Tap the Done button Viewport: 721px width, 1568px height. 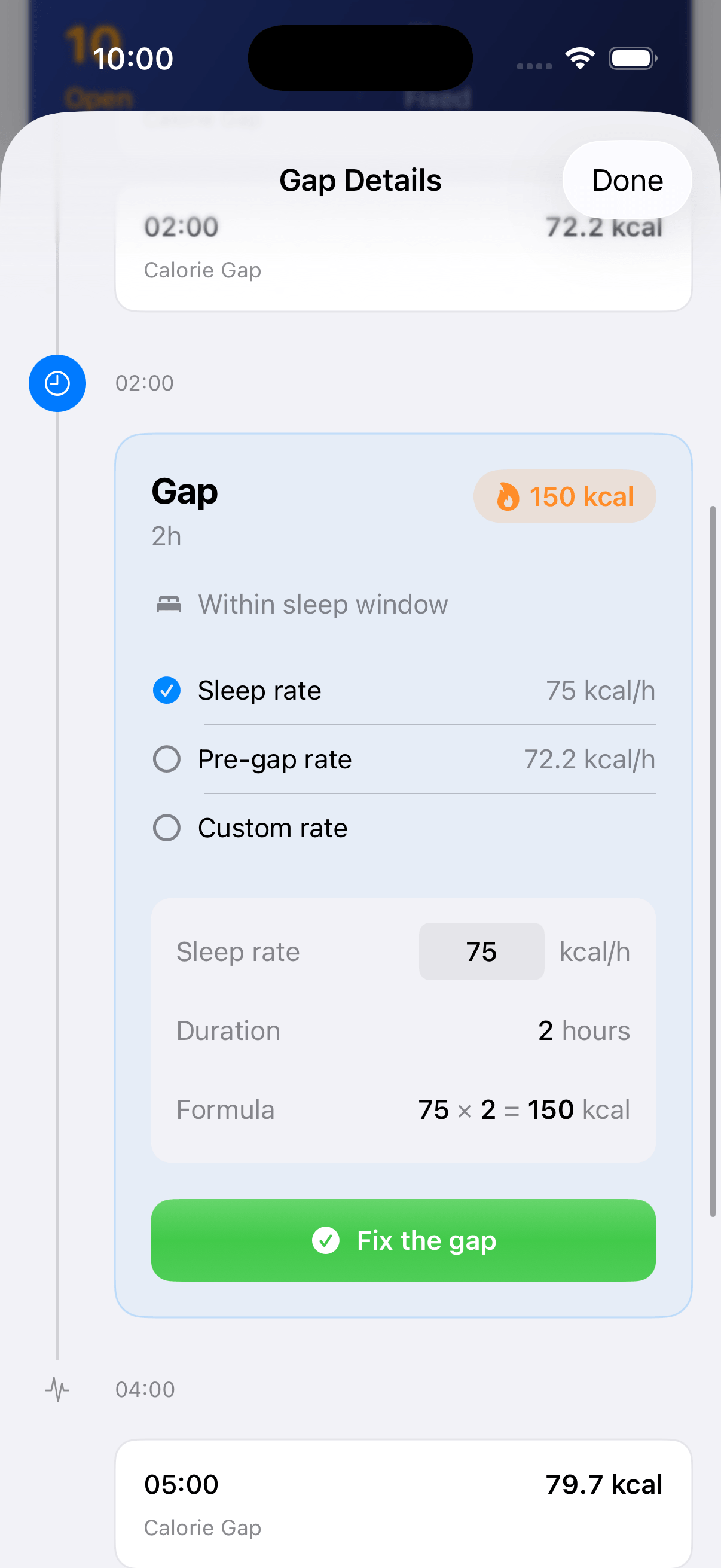[x=627, y=180]
